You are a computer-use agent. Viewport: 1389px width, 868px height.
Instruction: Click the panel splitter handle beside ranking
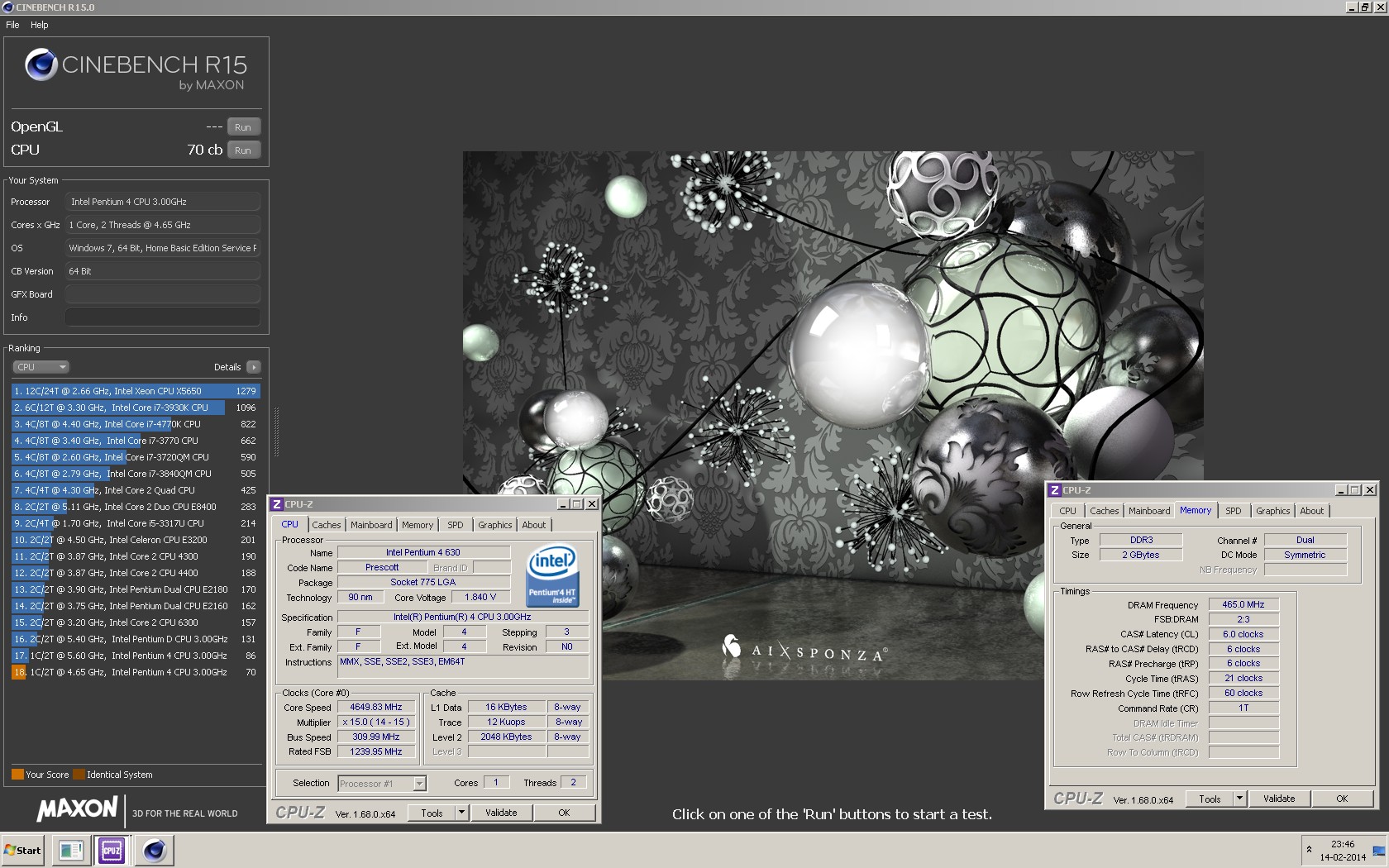click(276, 432)
